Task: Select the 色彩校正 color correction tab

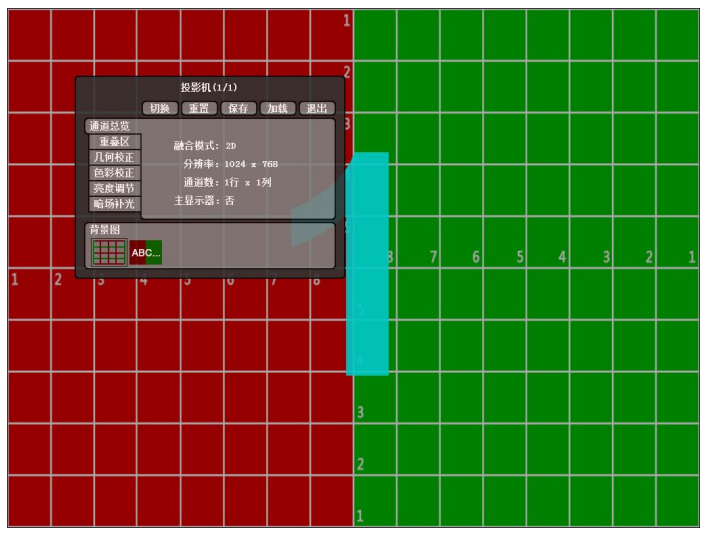Action: click(114, 172)
